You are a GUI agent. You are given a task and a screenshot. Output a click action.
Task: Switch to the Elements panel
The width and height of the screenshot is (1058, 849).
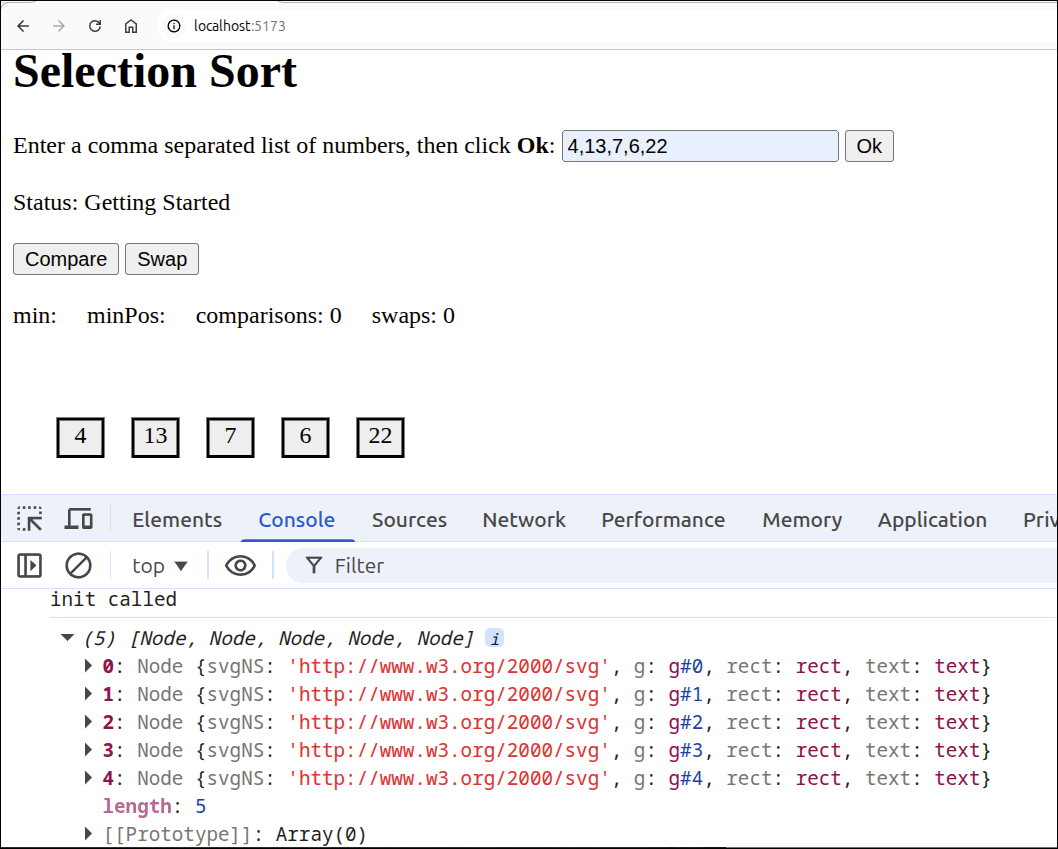(x=176, y=519)
